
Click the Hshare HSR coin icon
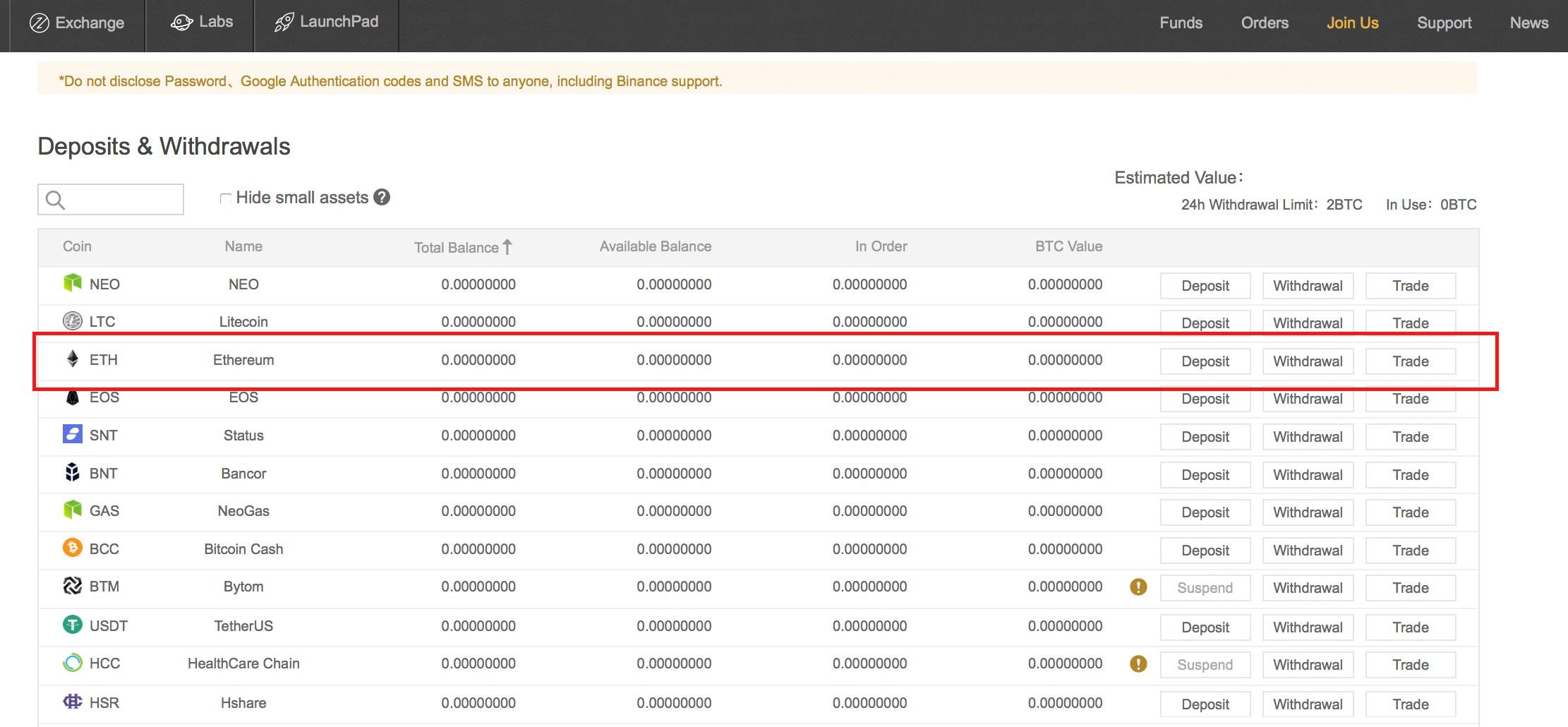72,702
